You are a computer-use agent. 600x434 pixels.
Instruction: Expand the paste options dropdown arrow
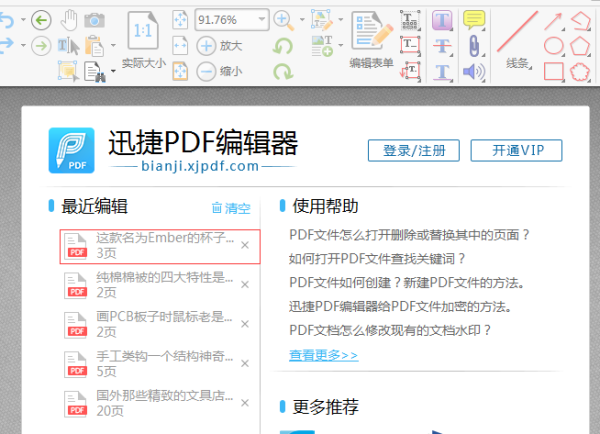pos(113,46)
